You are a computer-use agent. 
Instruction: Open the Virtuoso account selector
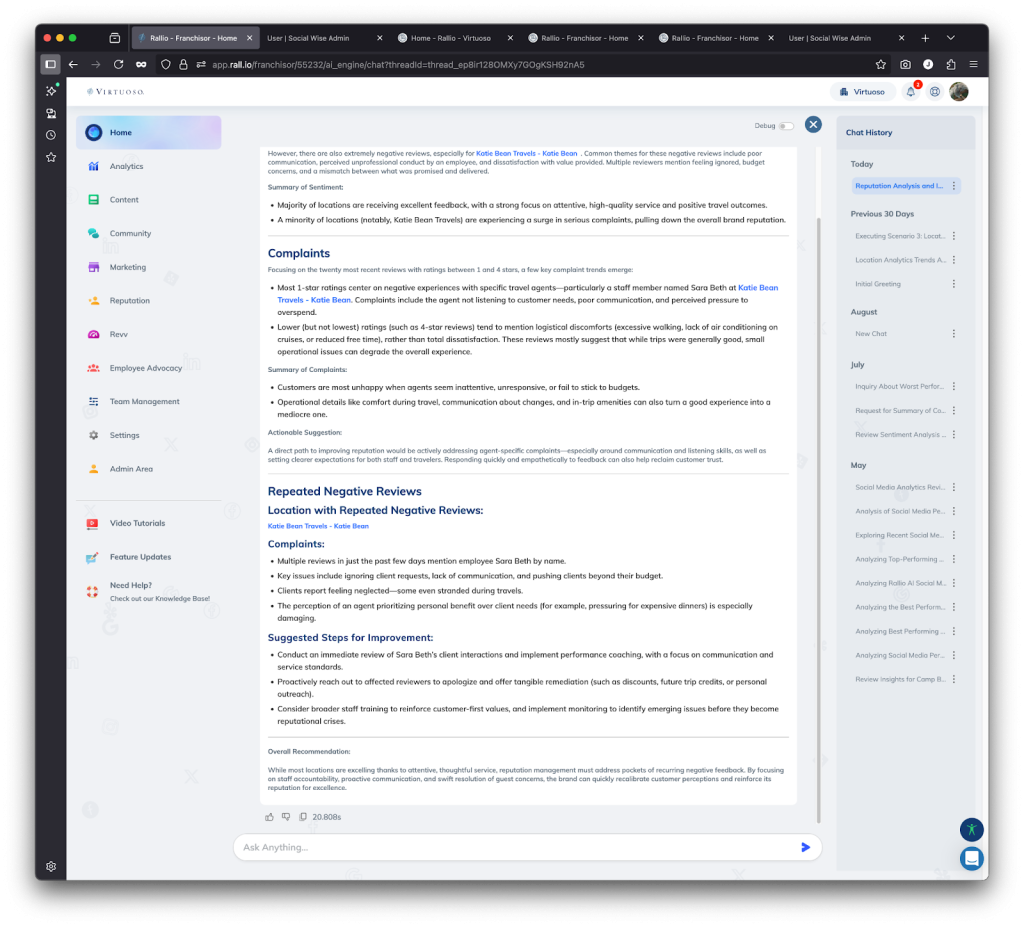coord(862,92)
